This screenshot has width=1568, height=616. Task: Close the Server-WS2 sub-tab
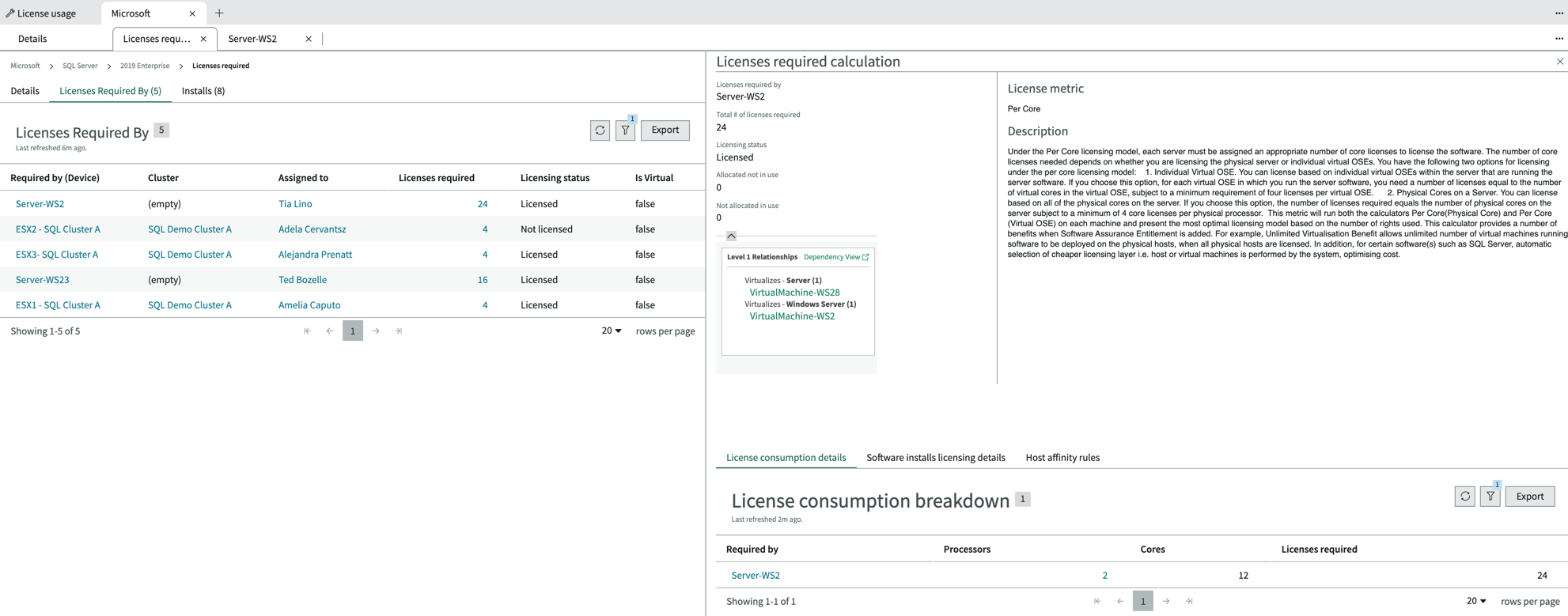point(309,39)
